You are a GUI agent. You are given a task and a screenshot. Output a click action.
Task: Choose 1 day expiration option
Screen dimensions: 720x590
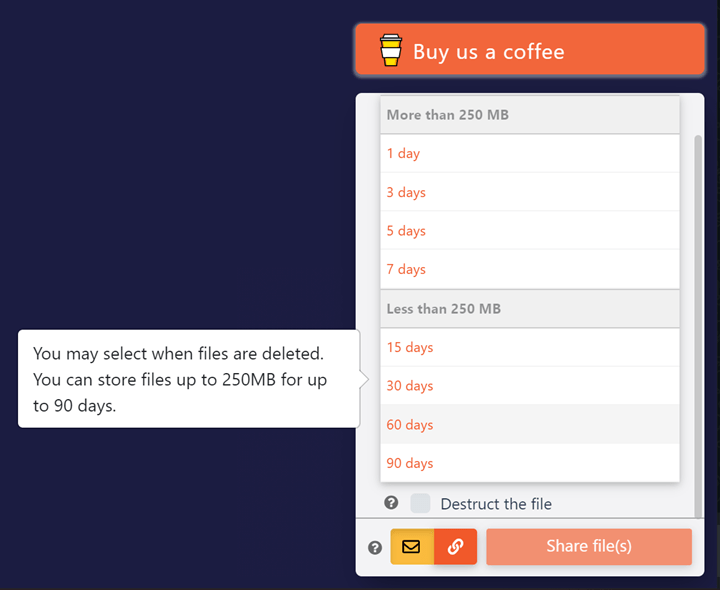click(530, 153)
